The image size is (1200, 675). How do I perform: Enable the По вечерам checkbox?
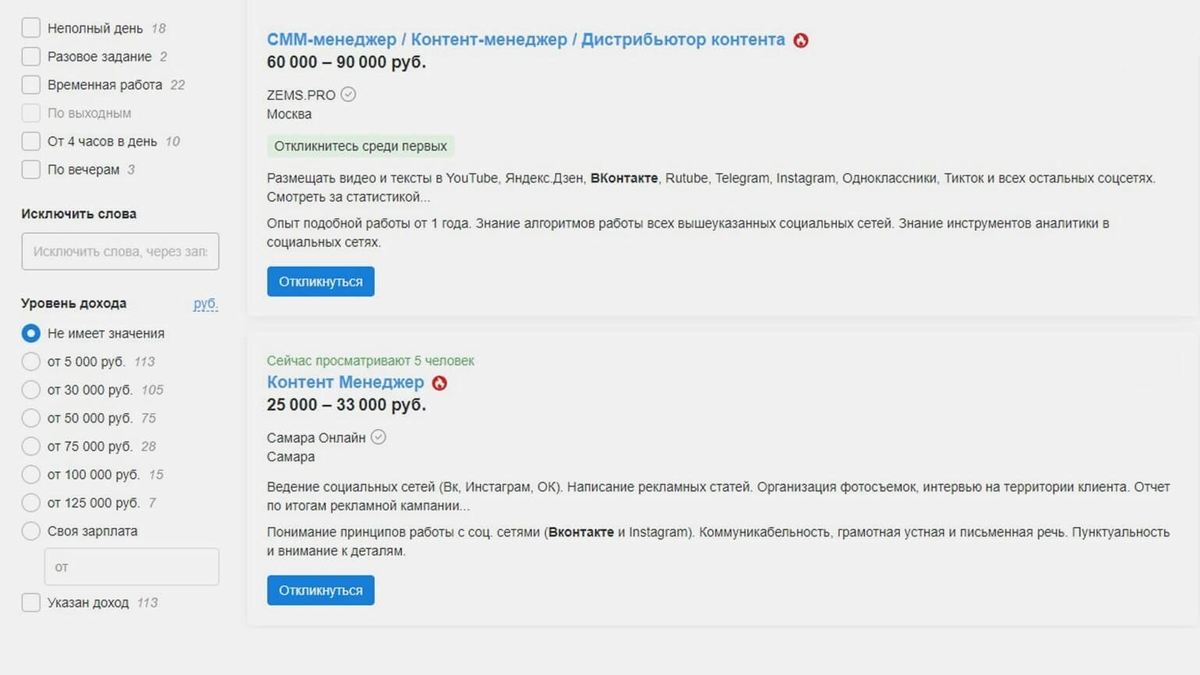point(28,169)
